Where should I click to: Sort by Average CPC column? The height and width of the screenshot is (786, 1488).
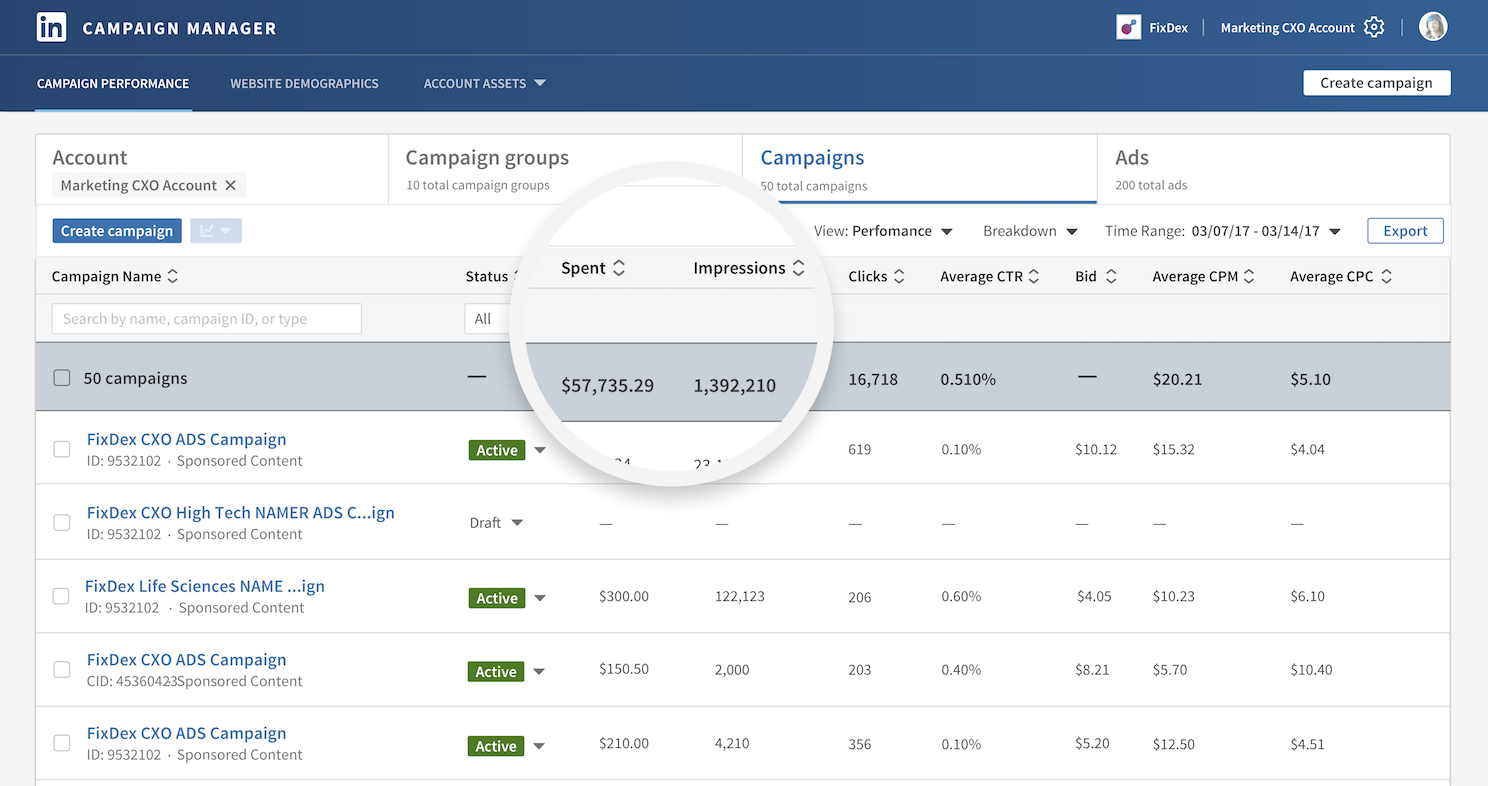click(1386, 277)
